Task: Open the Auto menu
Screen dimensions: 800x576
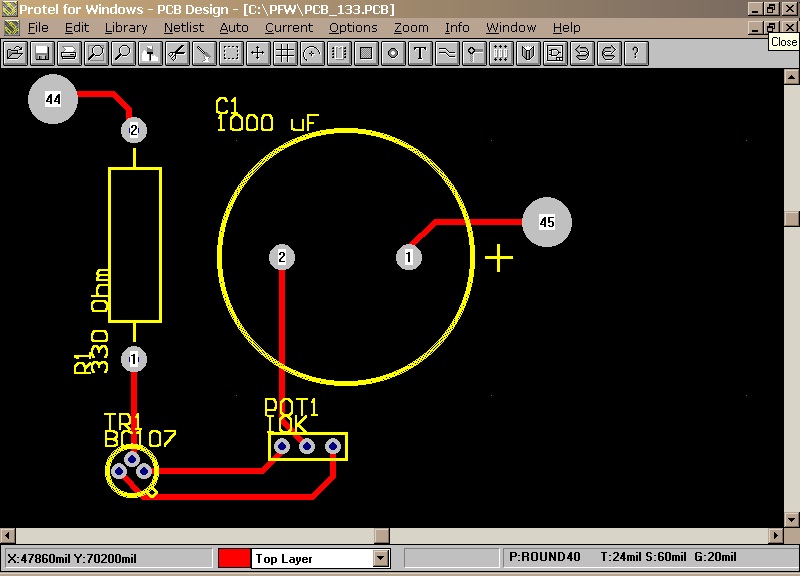Action: click(234, 27)
